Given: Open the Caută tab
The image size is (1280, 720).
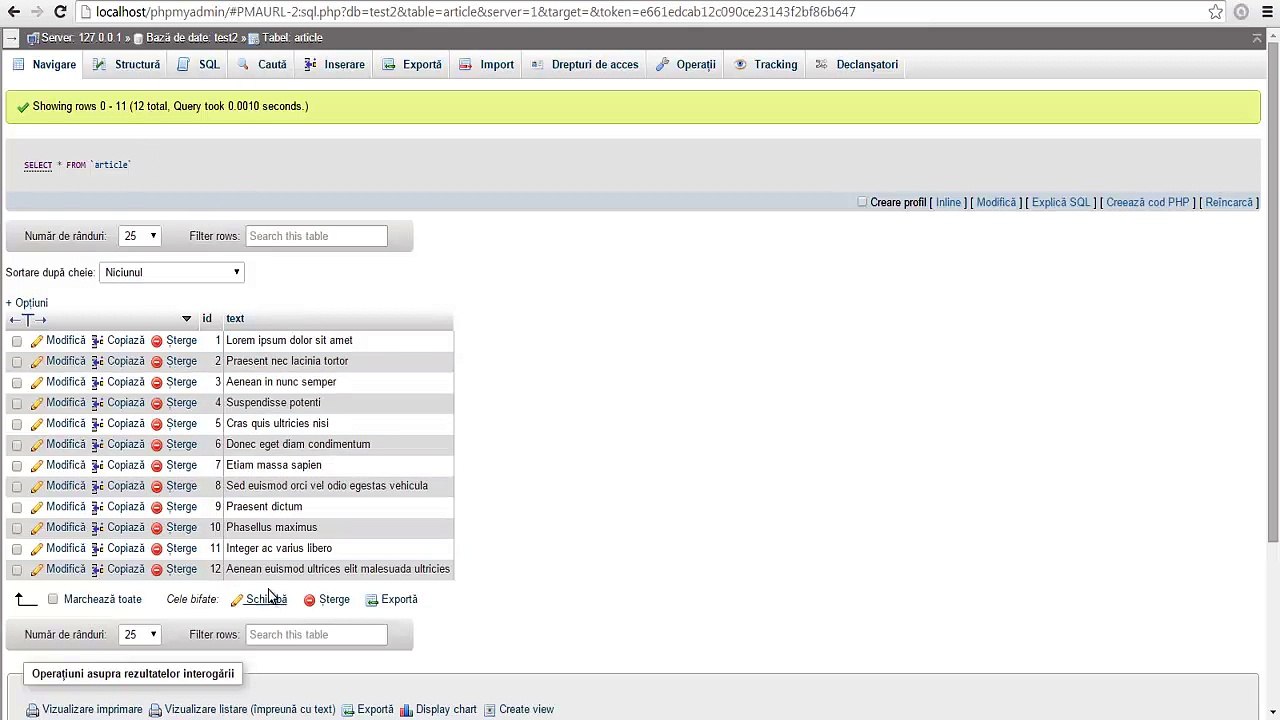Looking at the screenshot, I should point(262,64).
